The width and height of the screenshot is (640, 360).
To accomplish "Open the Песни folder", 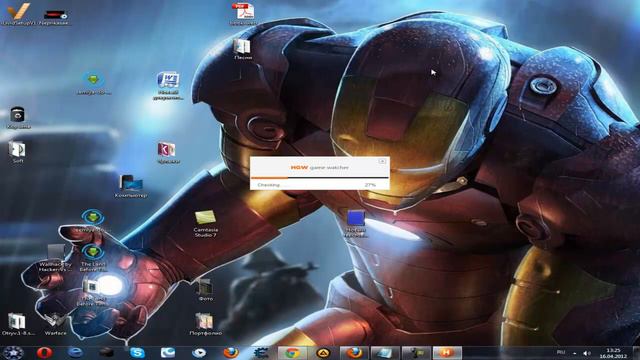I will click(242, 46).
